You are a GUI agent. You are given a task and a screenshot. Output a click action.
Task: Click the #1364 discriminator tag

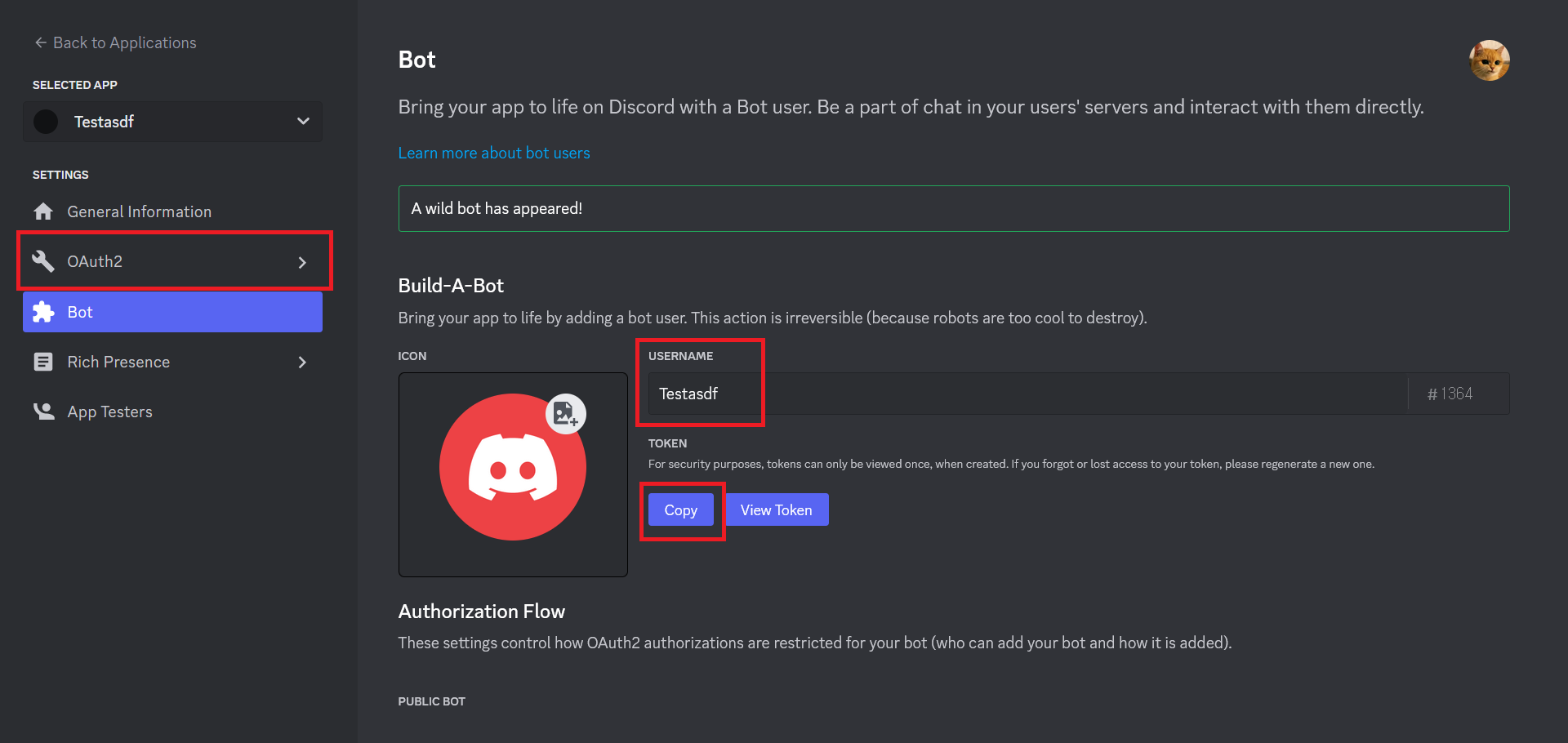1450,394
